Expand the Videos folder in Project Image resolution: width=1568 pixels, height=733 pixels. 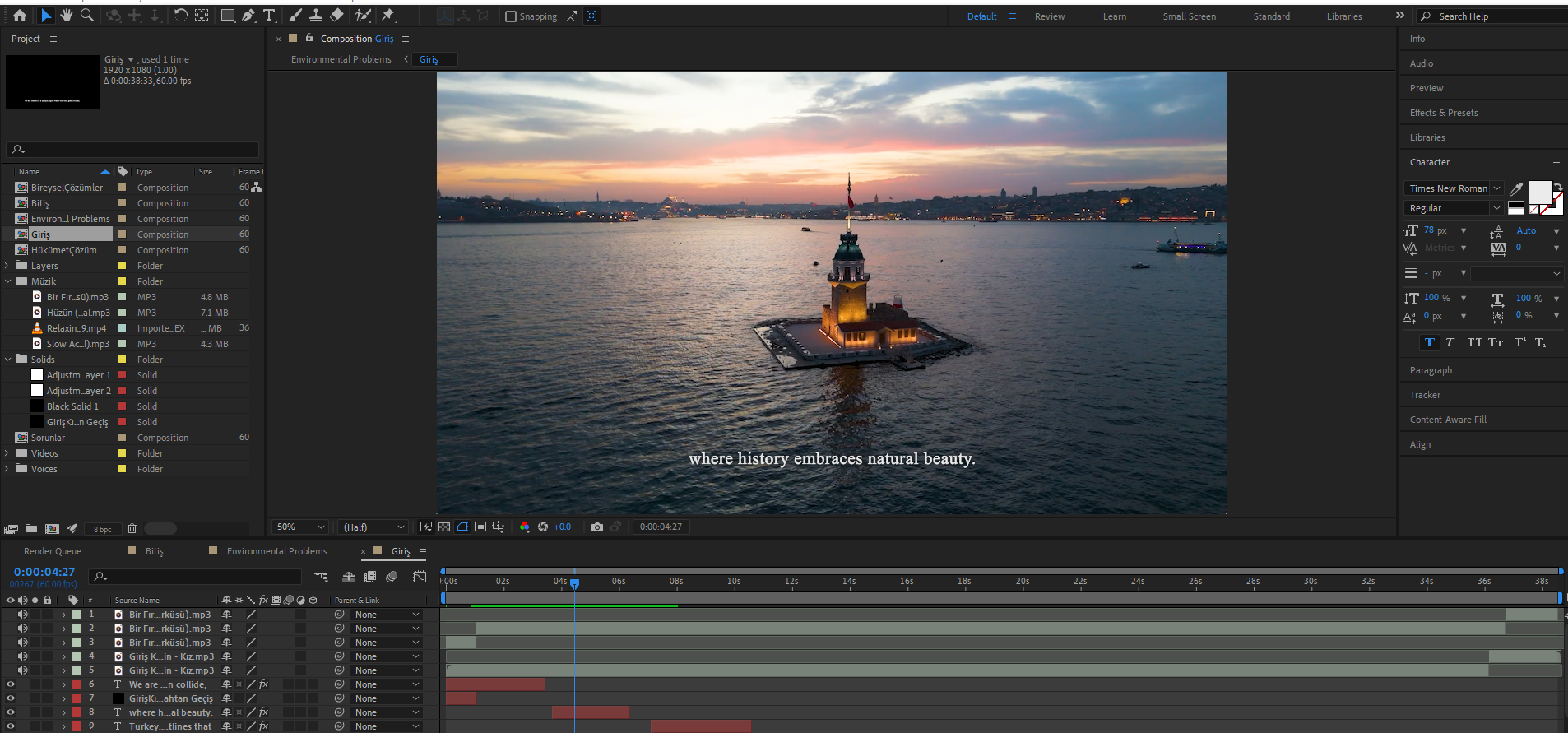[x=7, y=453]
